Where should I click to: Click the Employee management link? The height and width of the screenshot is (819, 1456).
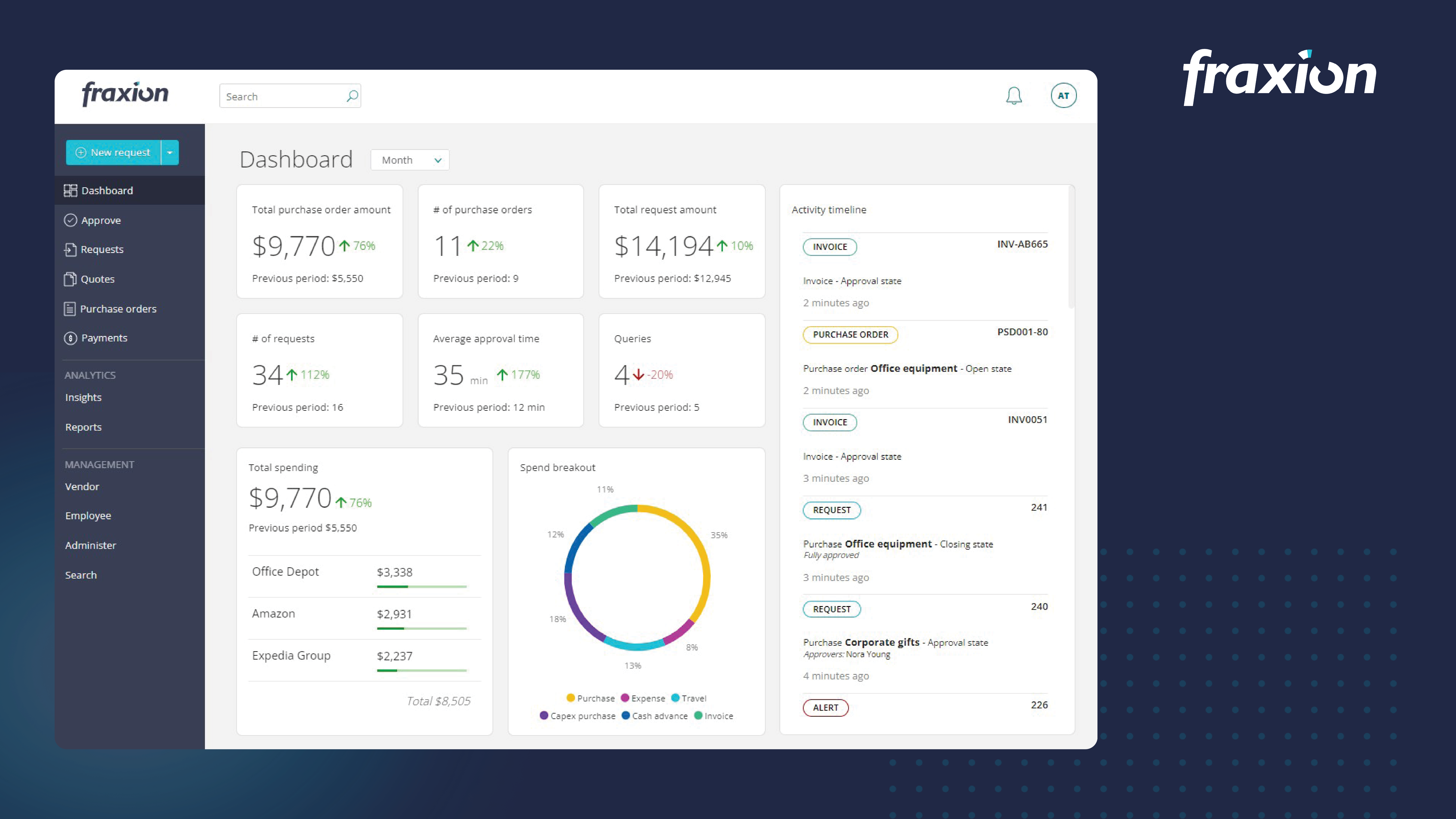(x=88, y=515)
